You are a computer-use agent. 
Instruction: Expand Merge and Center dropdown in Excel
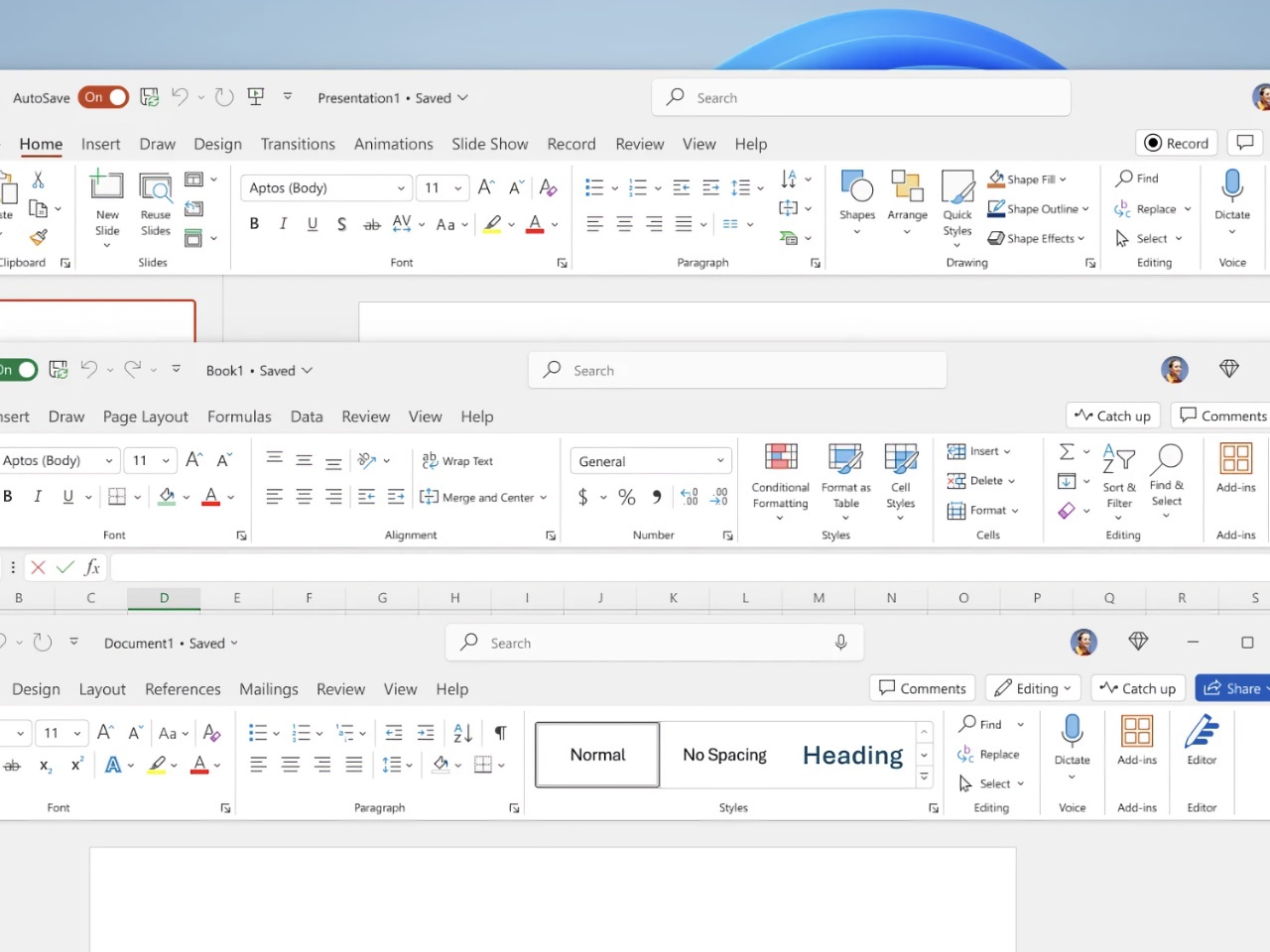pyautogui.click(x=543, y=498)
